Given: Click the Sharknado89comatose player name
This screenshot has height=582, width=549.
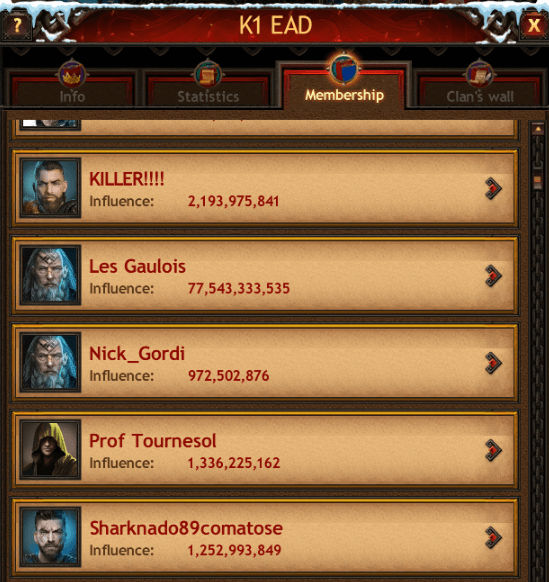Looking at the screenshot, I should click(x=186, y=528).
